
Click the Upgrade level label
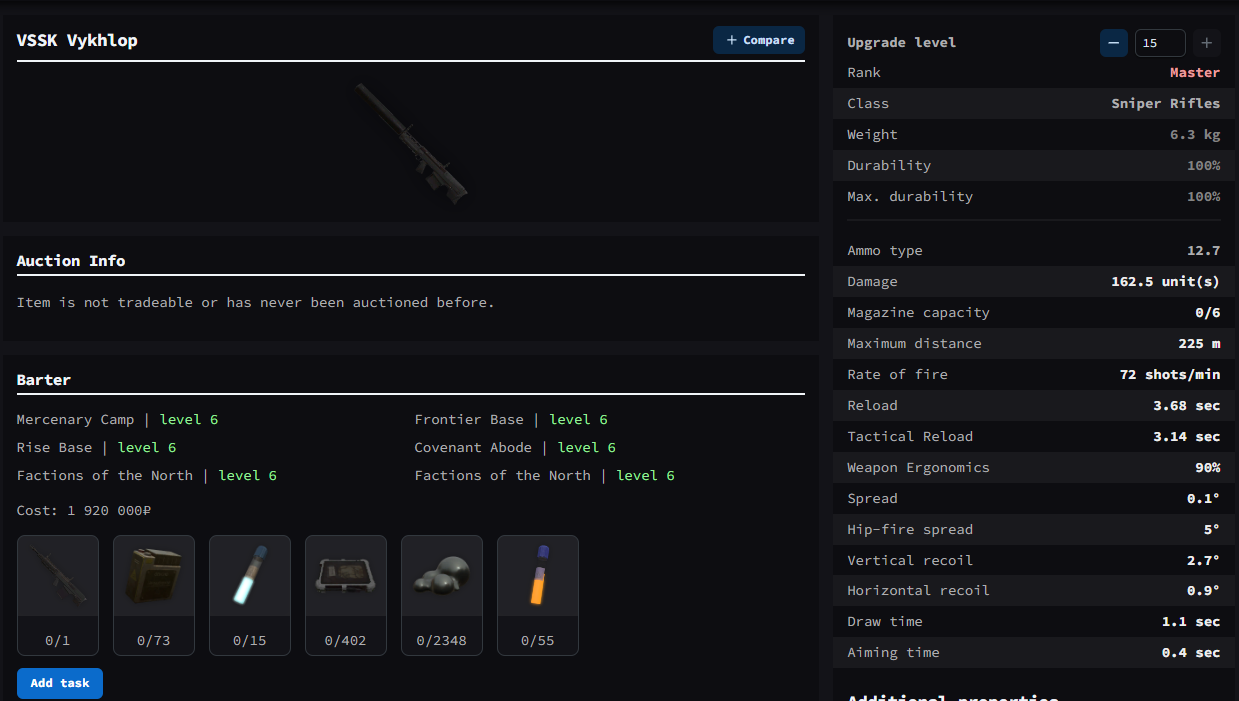coord(902,43)
